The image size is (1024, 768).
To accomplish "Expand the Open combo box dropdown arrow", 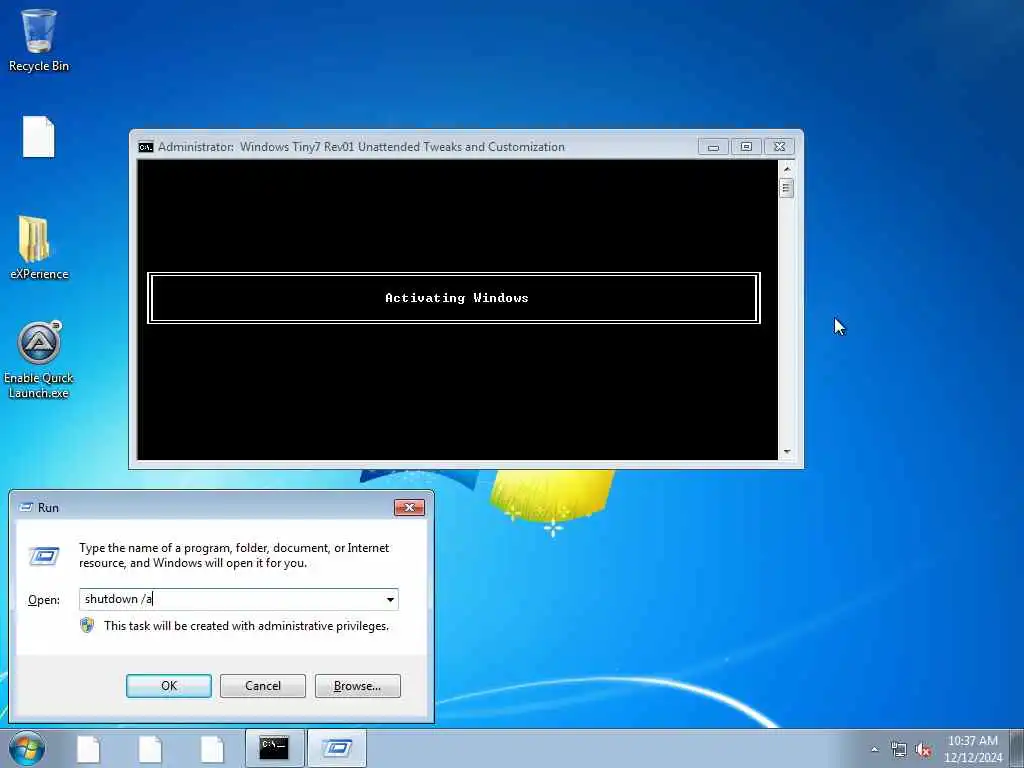I will (390, 600).
